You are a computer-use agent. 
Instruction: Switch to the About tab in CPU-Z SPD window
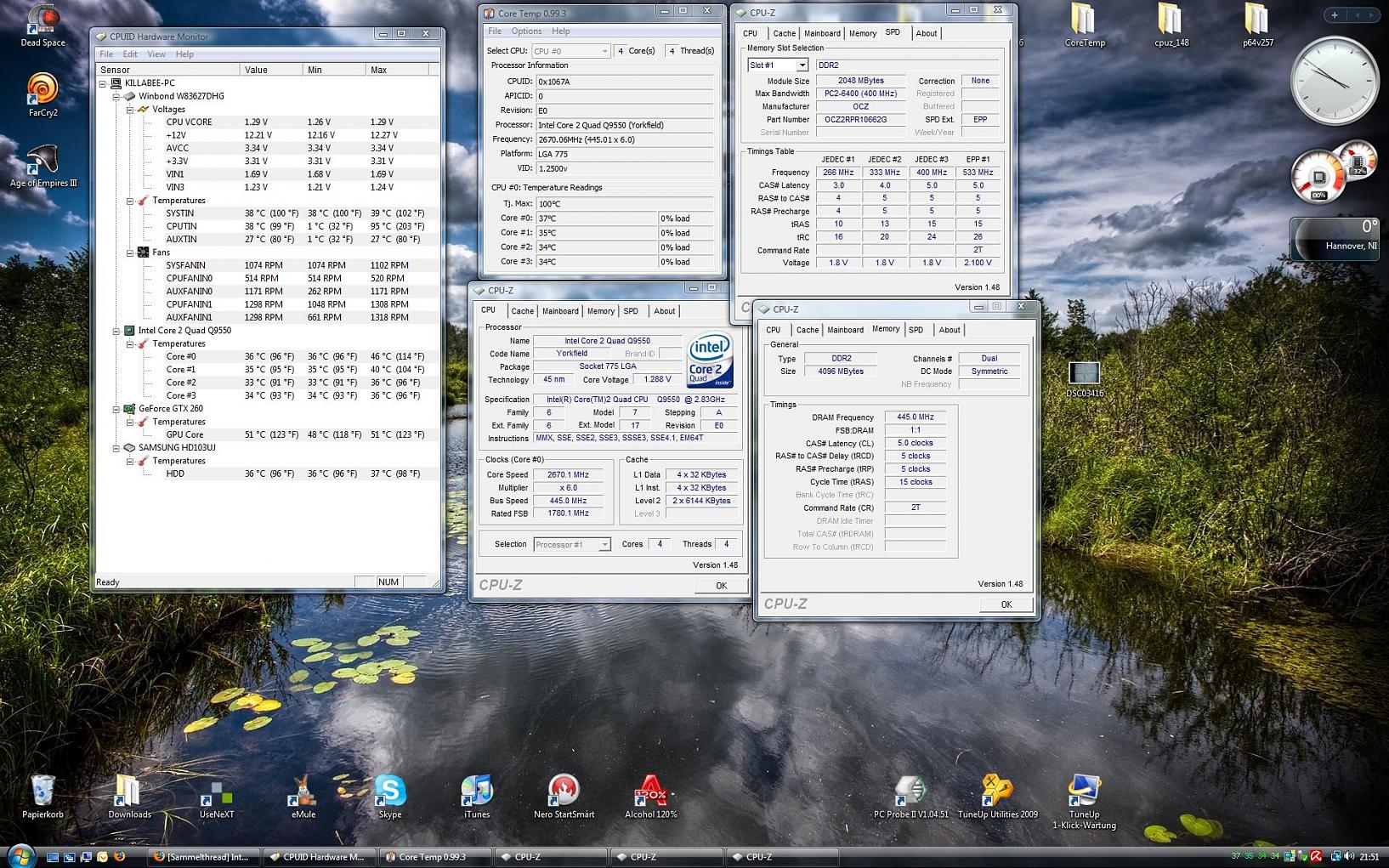pos(926,34)
